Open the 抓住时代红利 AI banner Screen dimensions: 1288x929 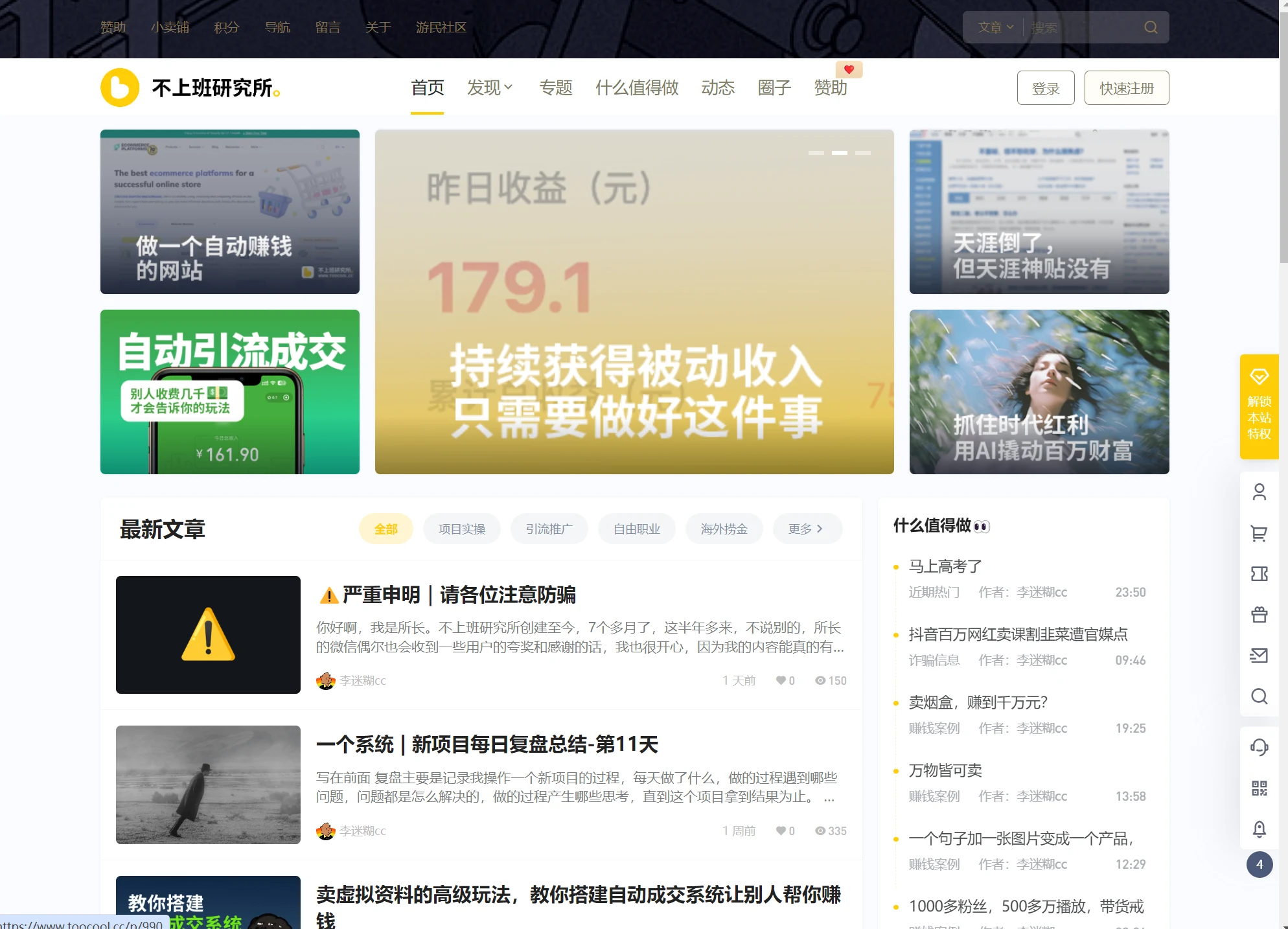1039,392
